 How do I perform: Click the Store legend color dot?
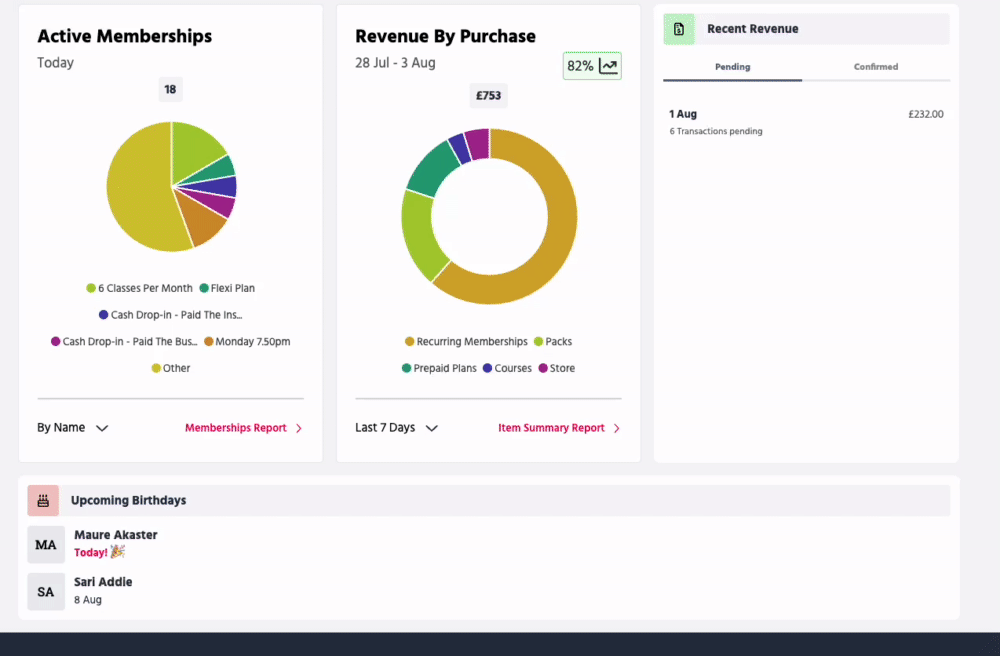pos(543,368)
